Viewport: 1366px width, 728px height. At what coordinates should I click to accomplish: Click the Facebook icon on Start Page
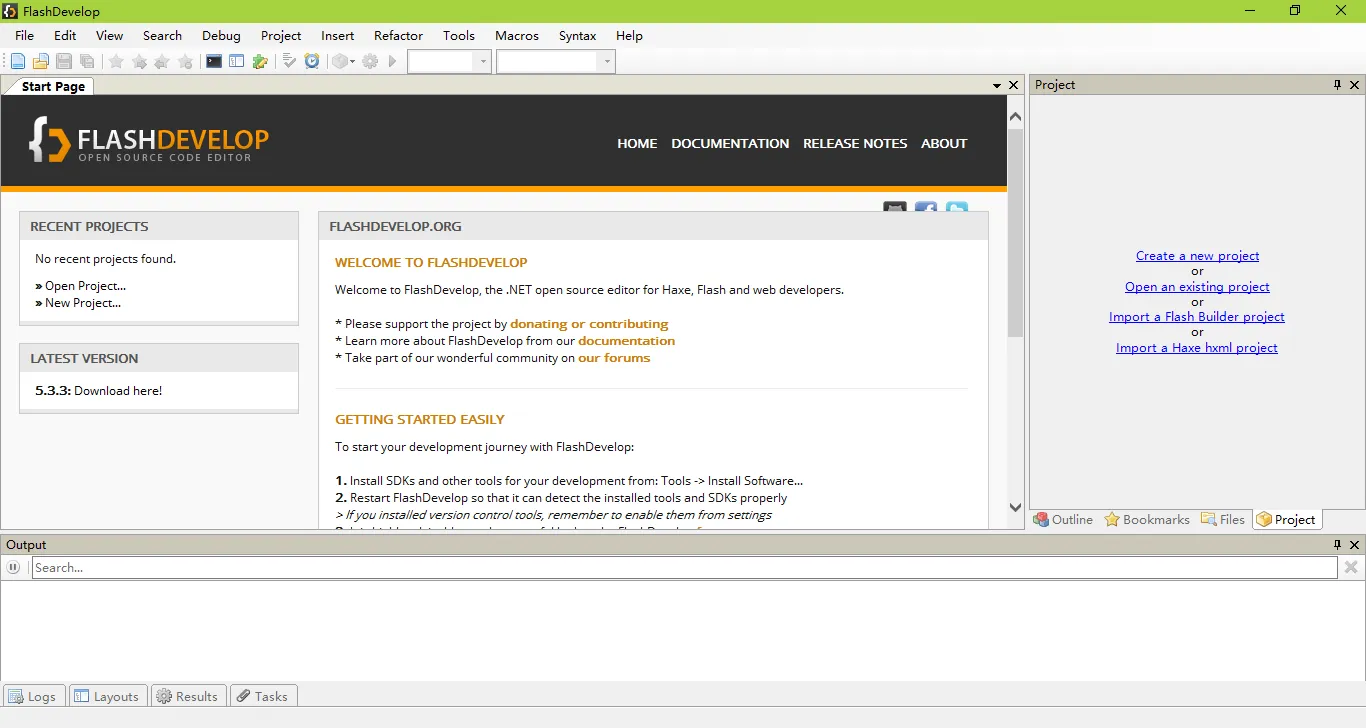coord(926,210)
